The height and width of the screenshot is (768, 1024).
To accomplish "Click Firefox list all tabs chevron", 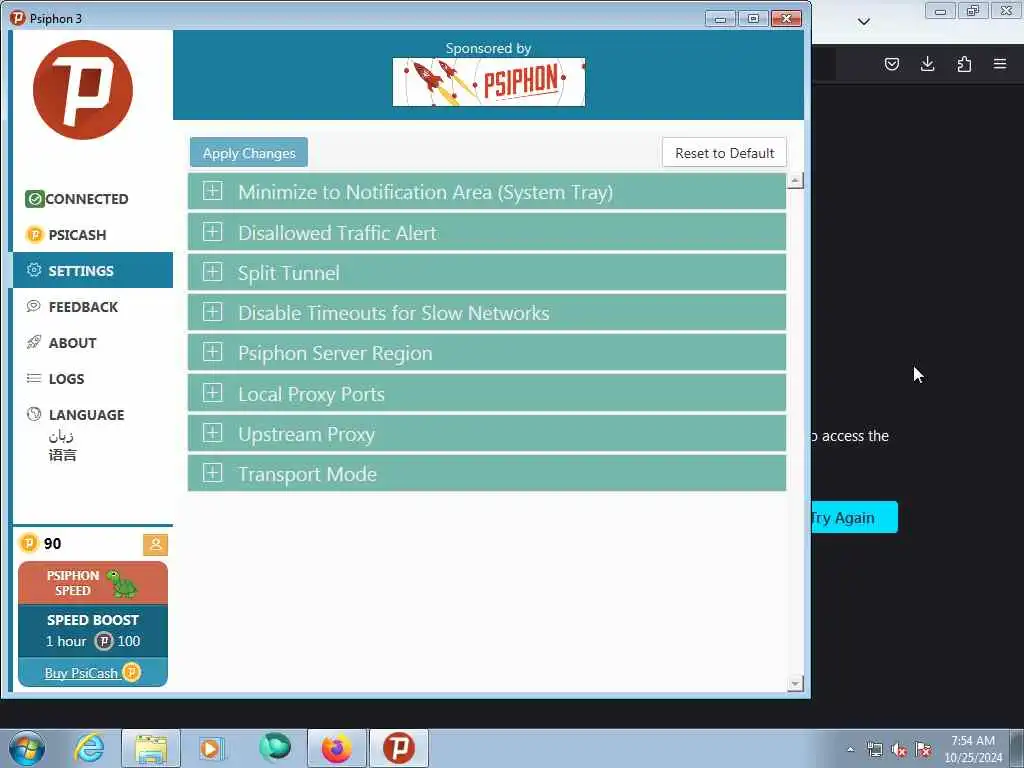I will (x=863, y=22).
